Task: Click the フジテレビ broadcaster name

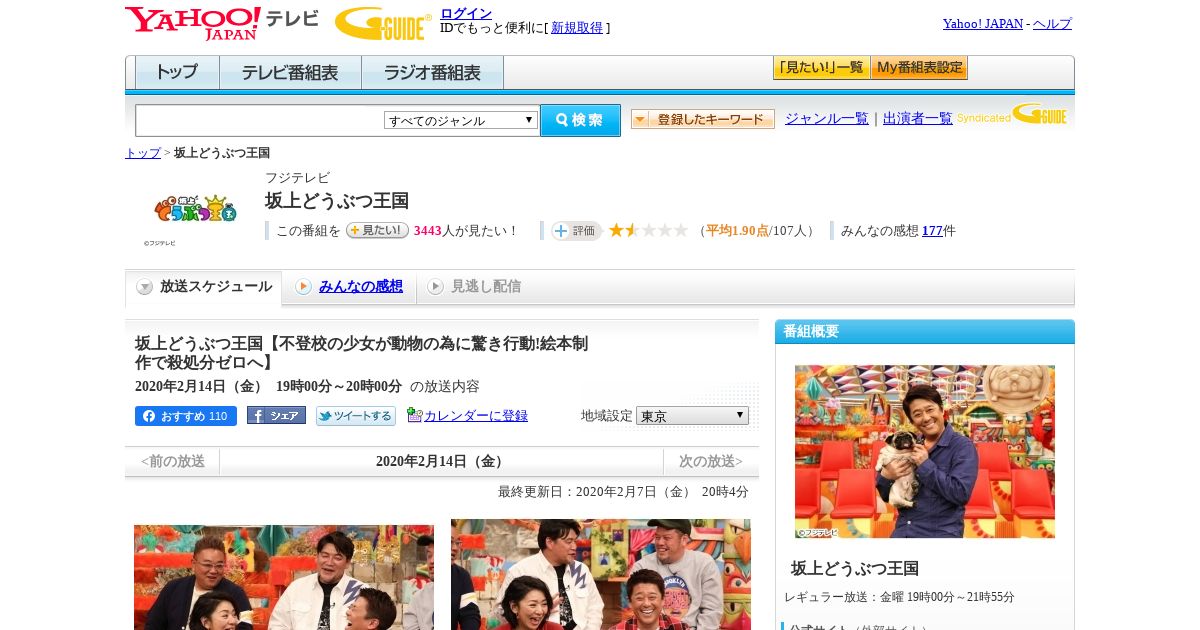Action: point(297,178)
